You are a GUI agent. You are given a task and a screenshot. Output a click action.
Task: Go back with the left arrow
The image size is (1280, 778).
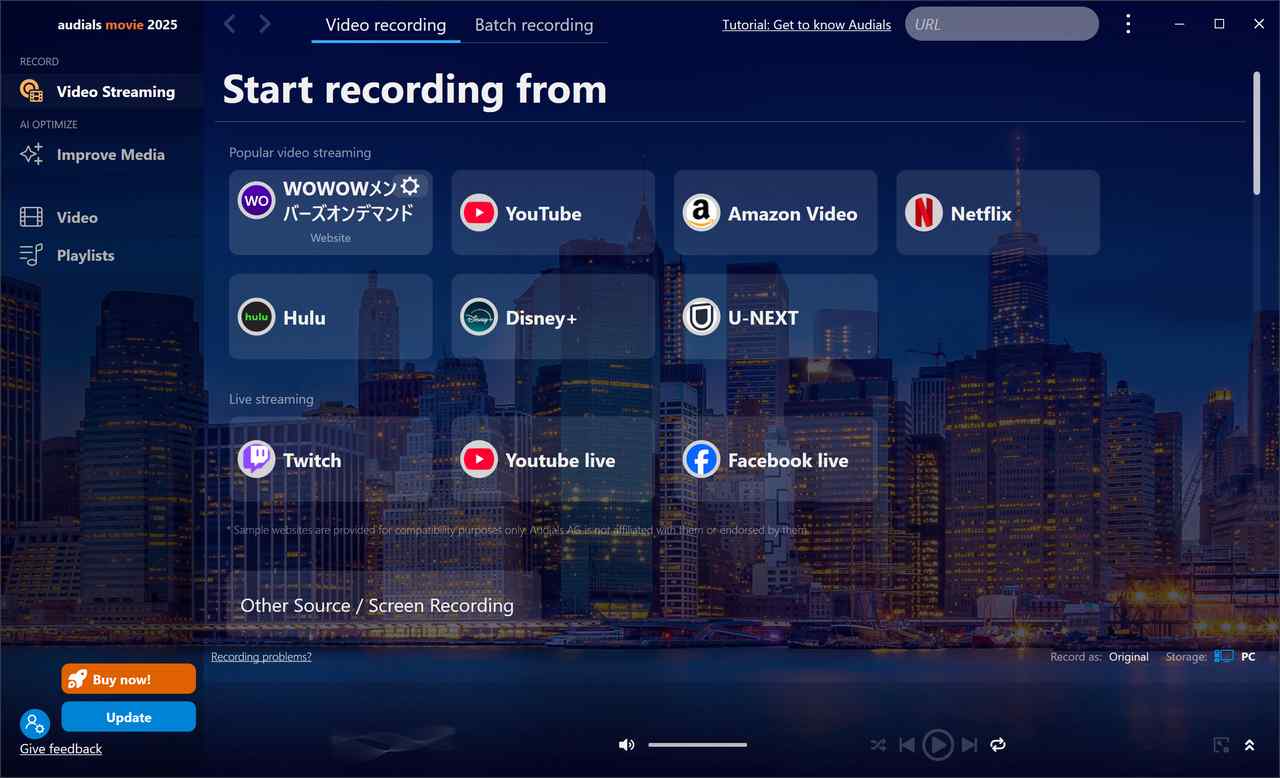click(230, 24)
